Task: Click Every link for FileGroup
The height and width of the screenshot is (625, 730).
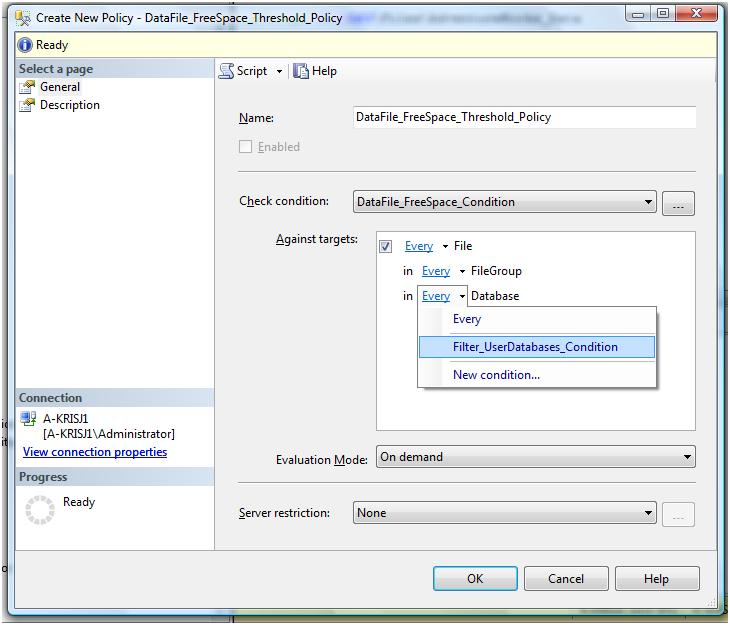Action: click(436, 271)
